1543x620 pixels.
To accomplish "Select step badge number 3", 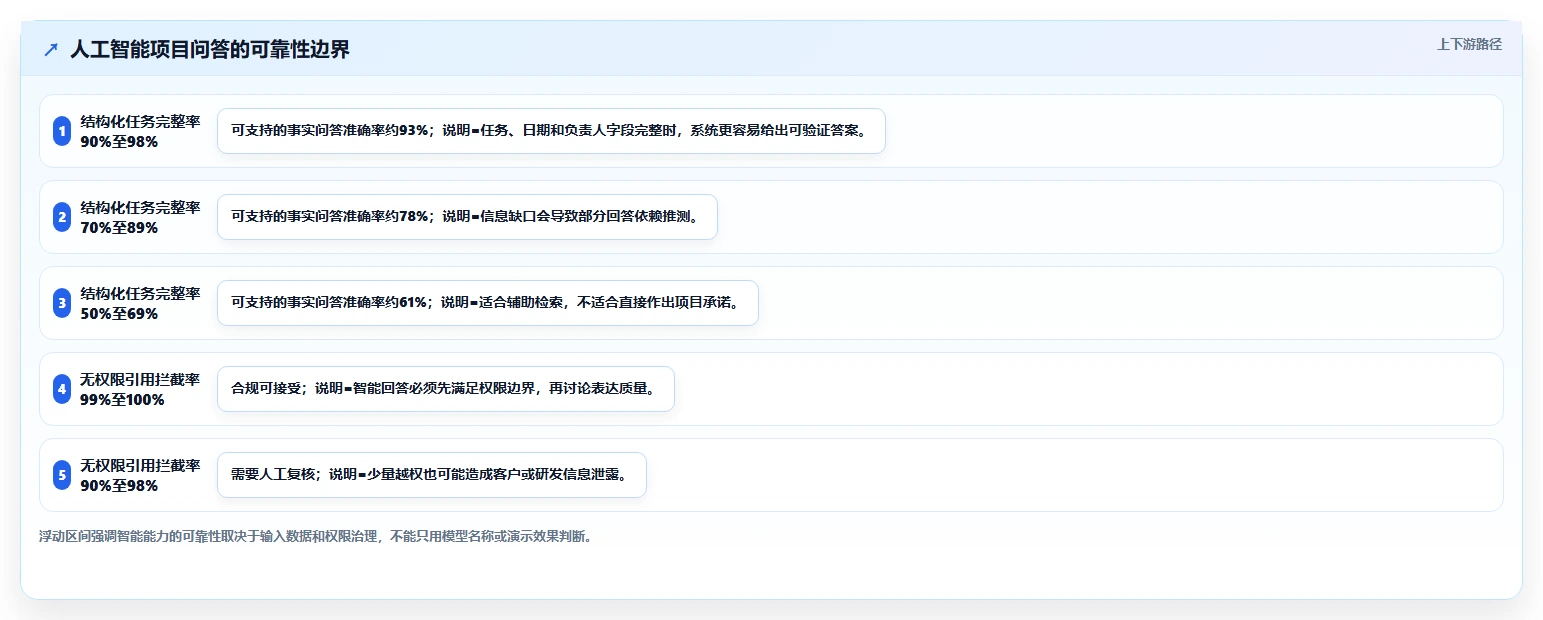I will (x=62, y=303).
